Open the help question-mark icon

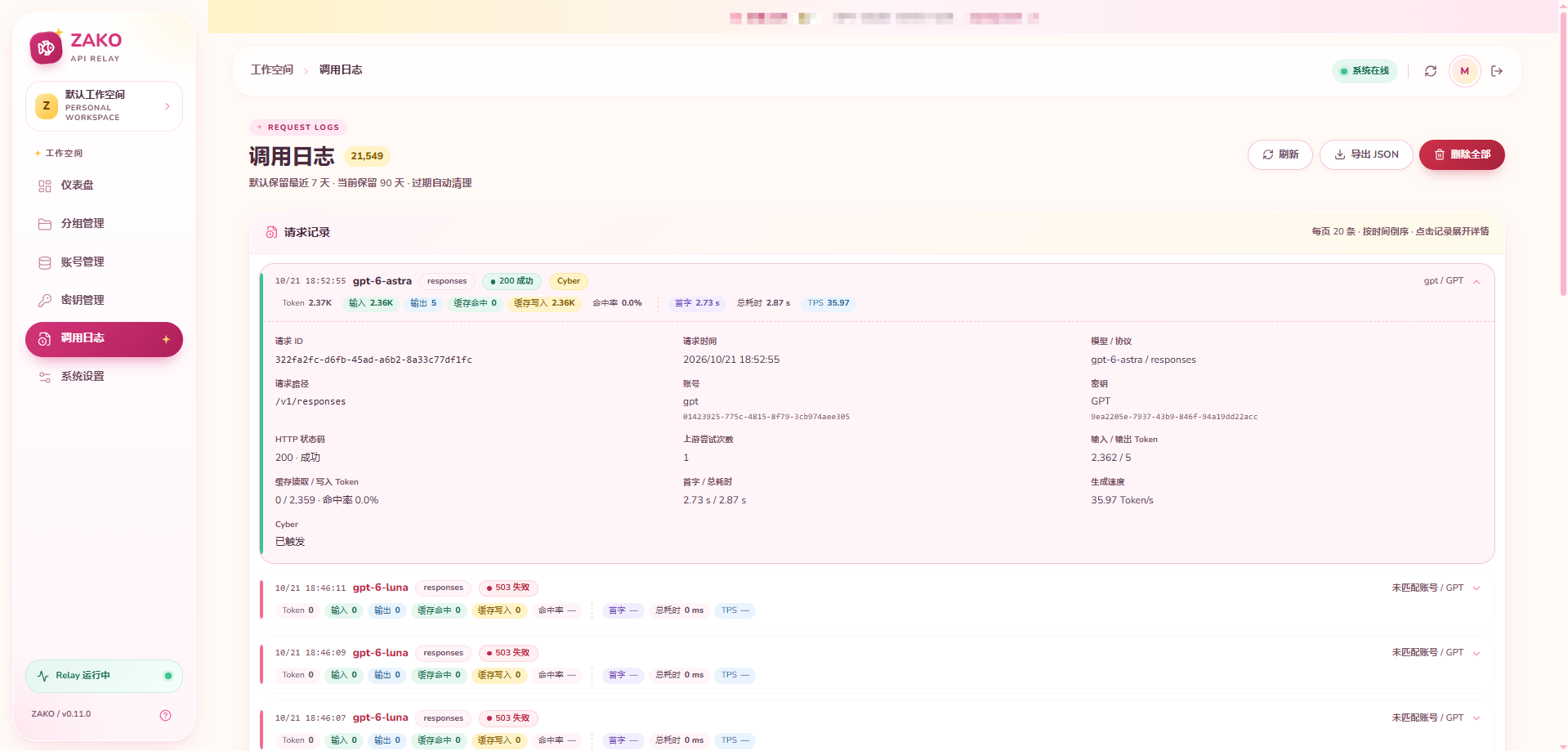click(166, 715)
